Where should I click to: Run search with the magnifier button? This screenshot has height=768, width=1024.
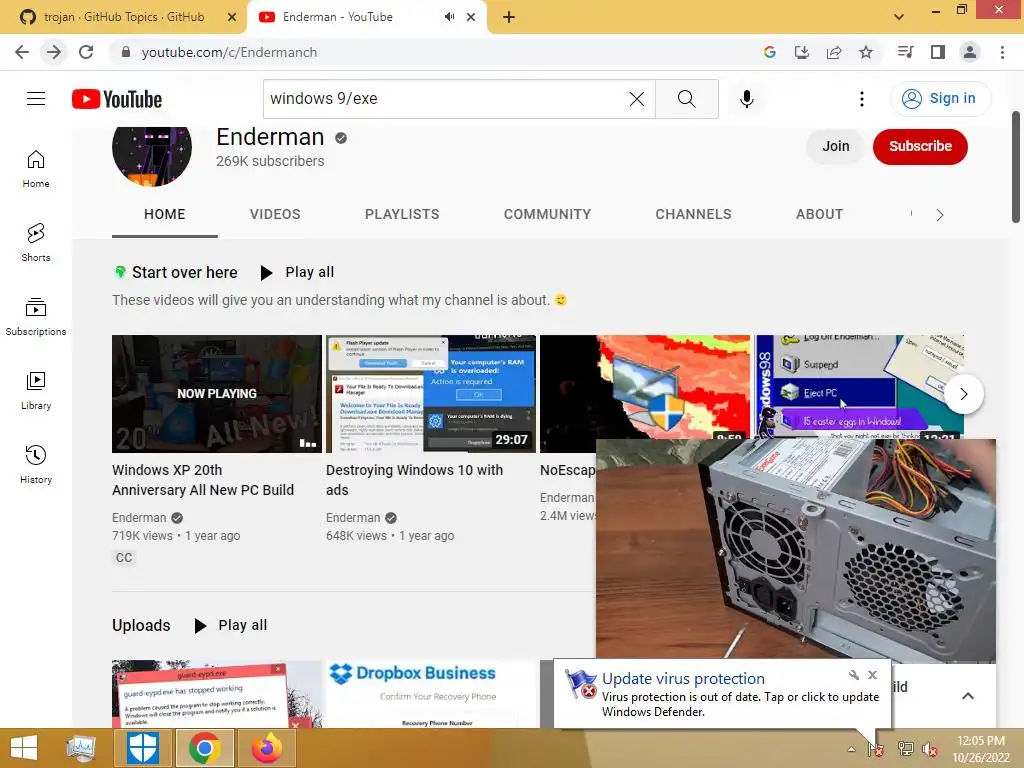pyautogui.click(x=686, y=99)
